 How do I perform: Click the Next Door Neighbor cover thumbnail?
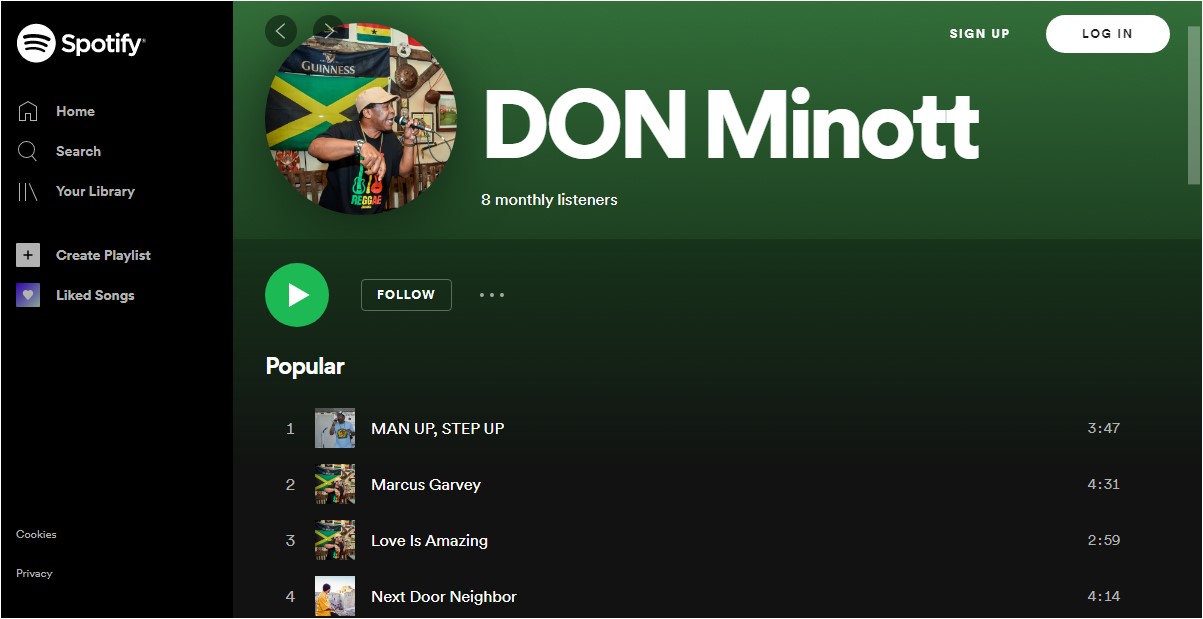(x=335, y=596)
